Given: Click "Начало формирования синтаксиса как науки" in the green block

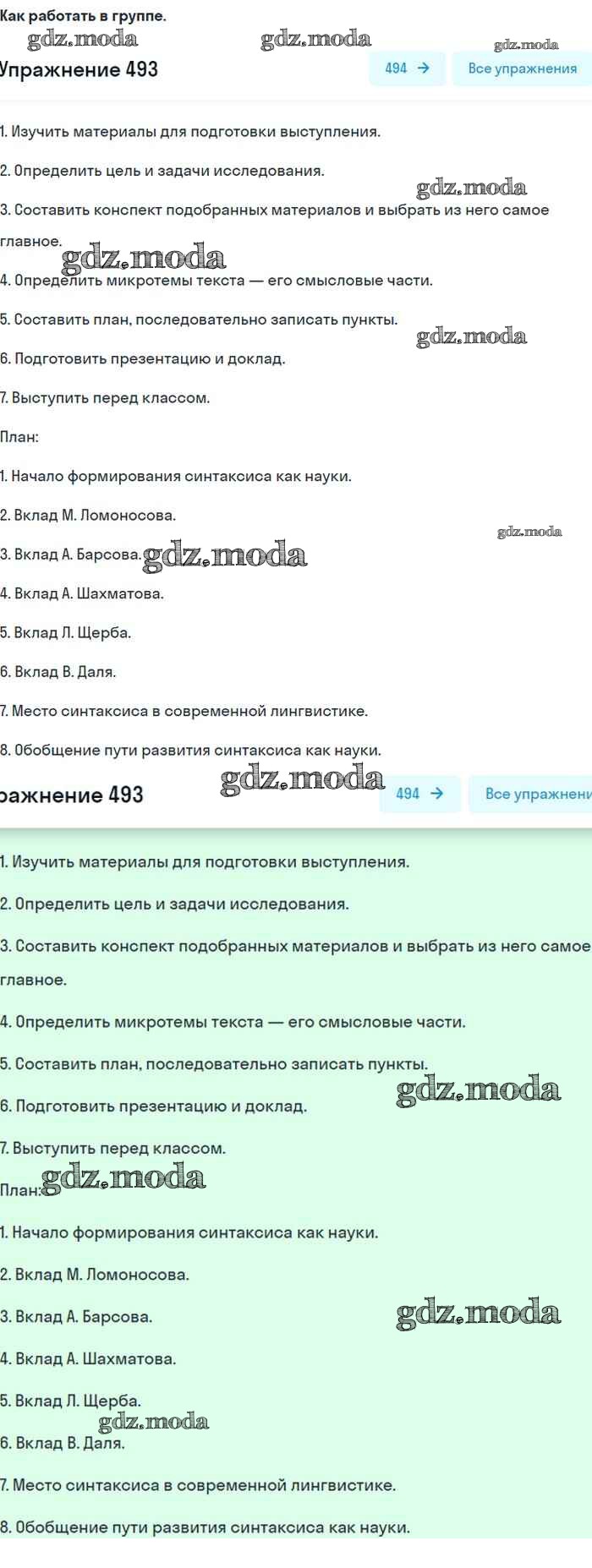Looking at the screenshot, I should click(x=189, y=1232).
